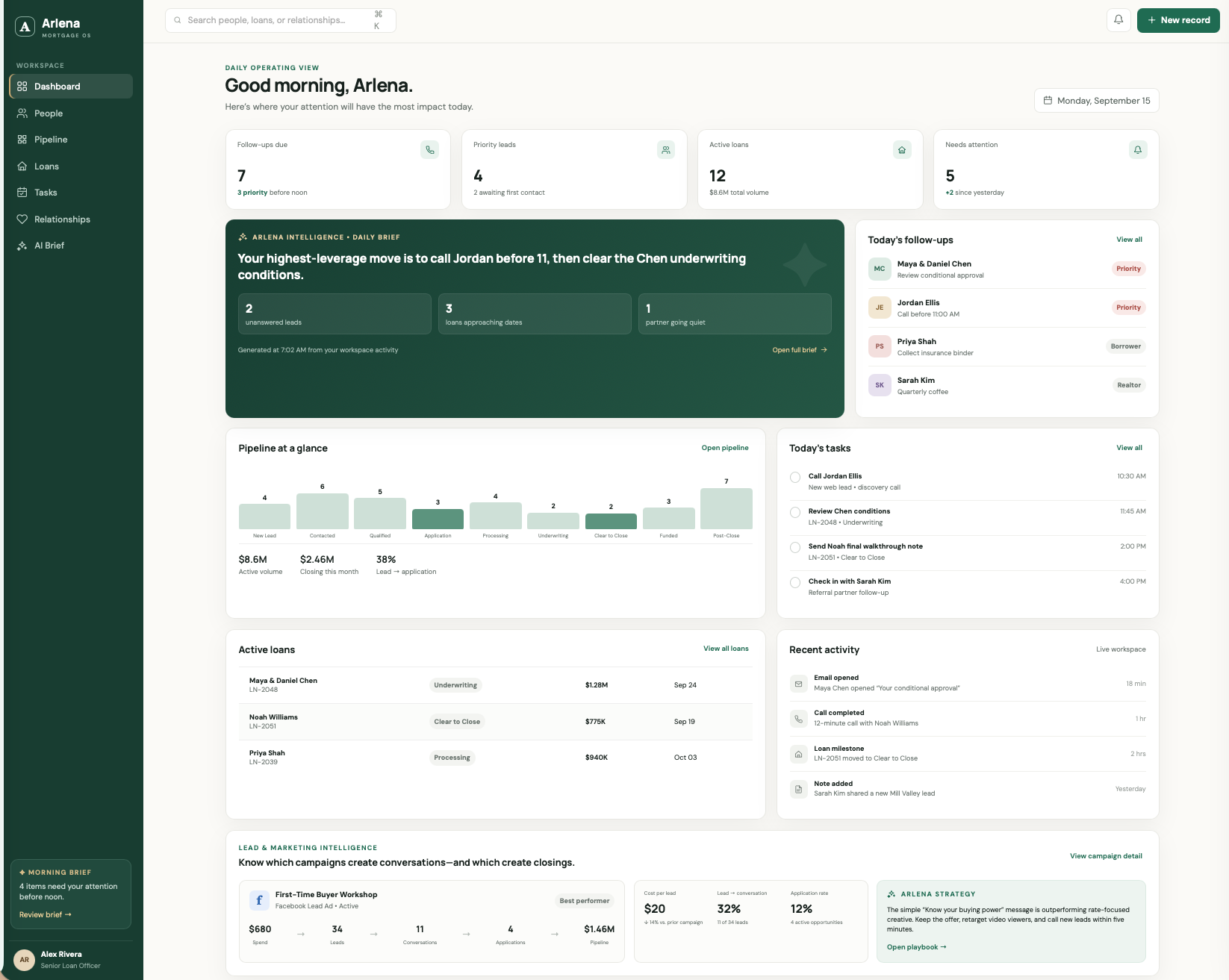Open notifications bell in top bar
The height and width of the screenshot is (980, 1229).
tap(1118, 20)
